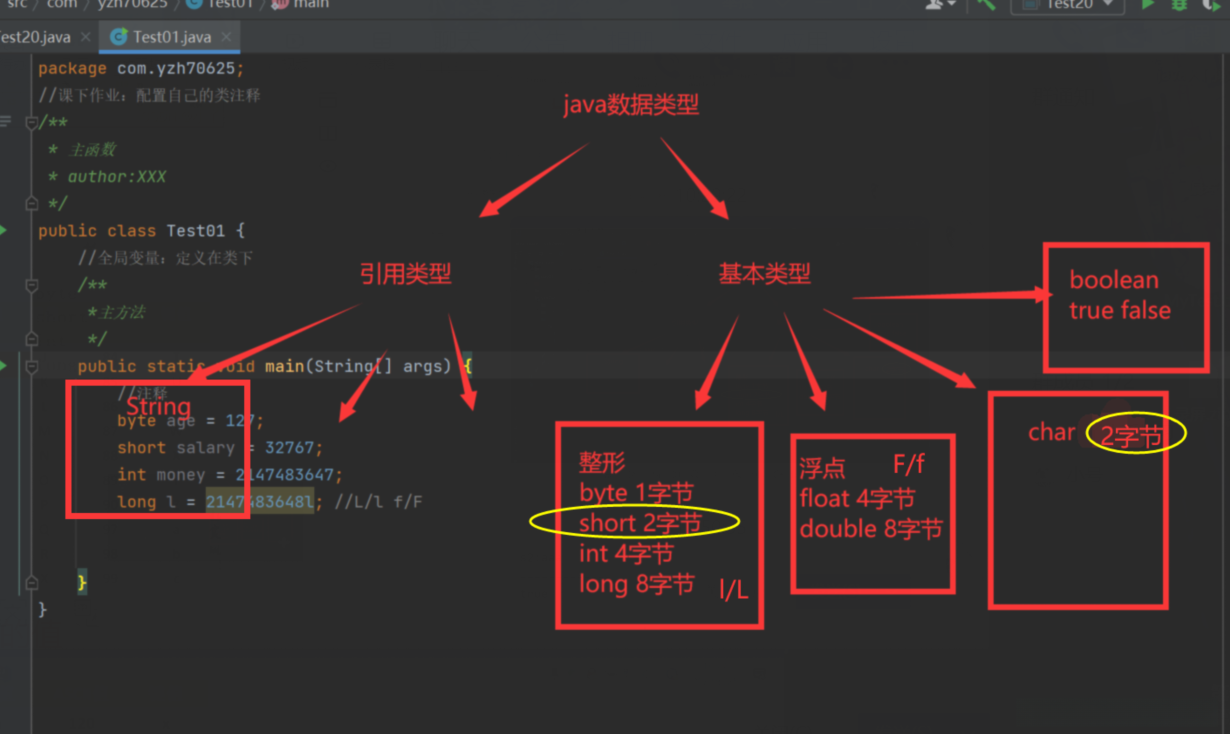Click the run configuration settings icon before Test20
1230x734 pixels.
click(x=1028, y=6)
